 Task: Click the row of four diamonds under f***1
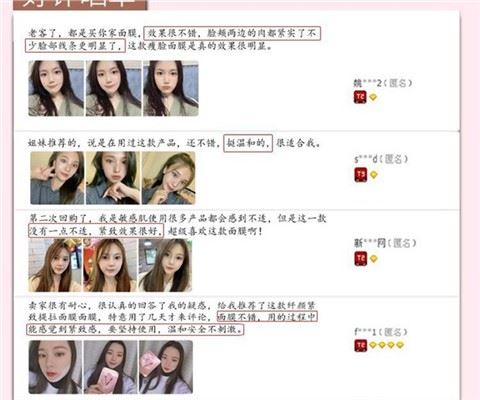coord(387,345)
